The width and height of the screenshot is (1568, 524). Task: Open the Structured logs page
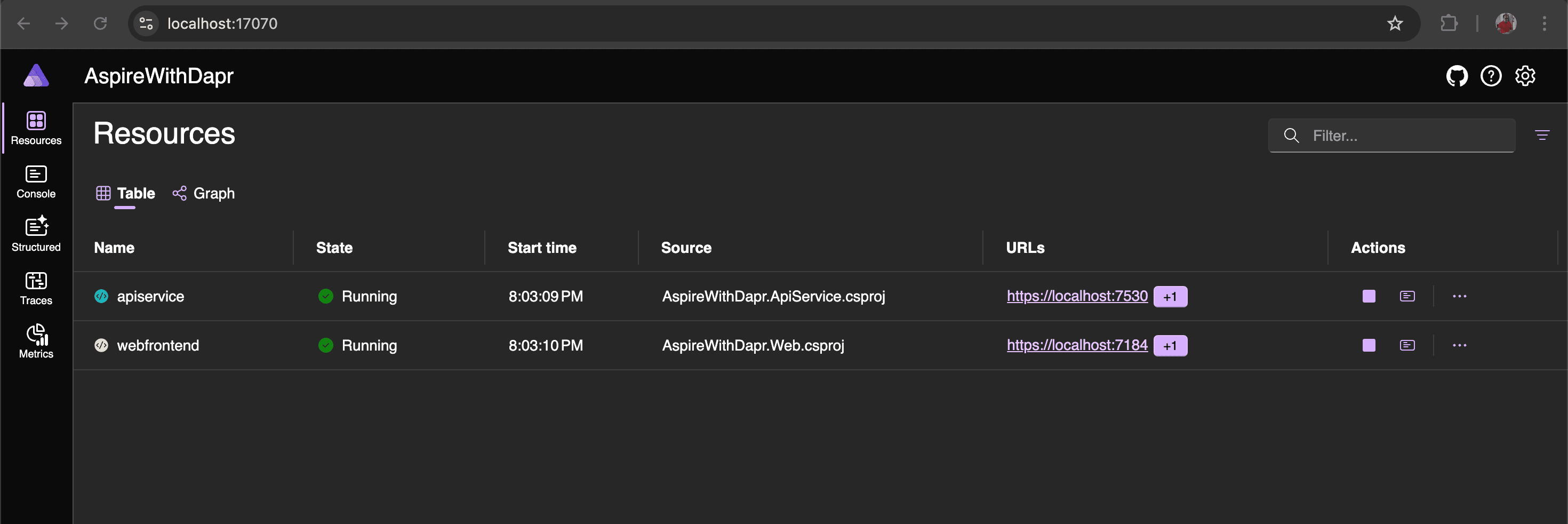point(36,235)
